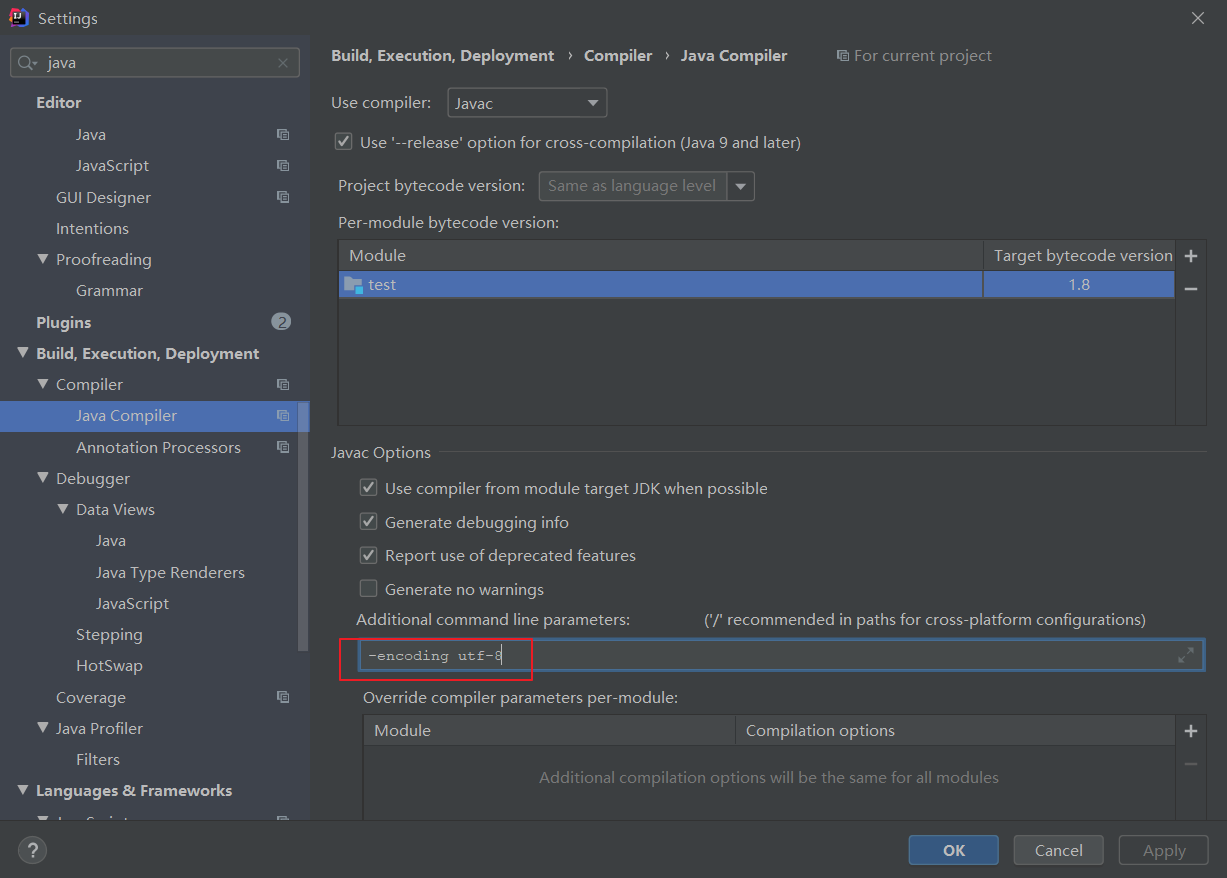Open the Intentions settings page
The image size is (1227, 878).
pyautogui.click(x=92, y=228)
